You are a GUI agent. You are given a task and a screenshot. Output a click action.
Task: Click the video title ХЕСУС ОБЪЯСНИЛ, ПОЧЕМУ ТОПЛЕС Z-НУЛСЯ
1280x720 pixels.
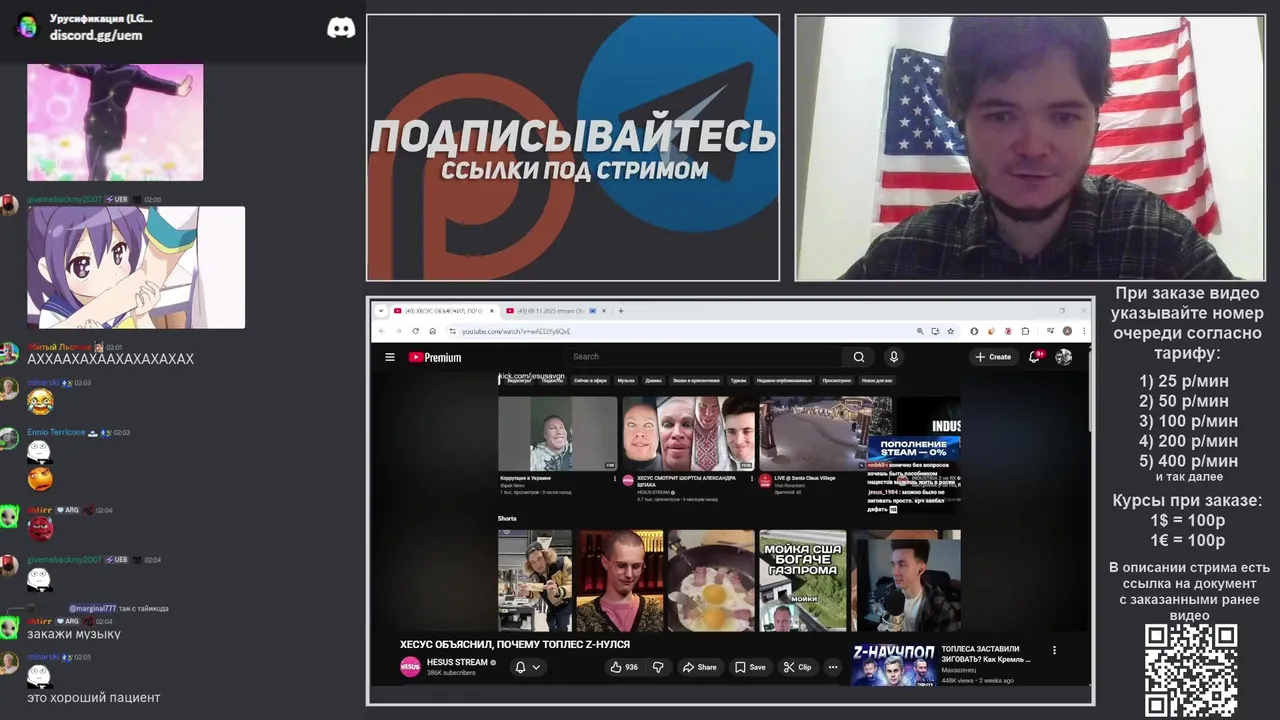click(515, 645)
